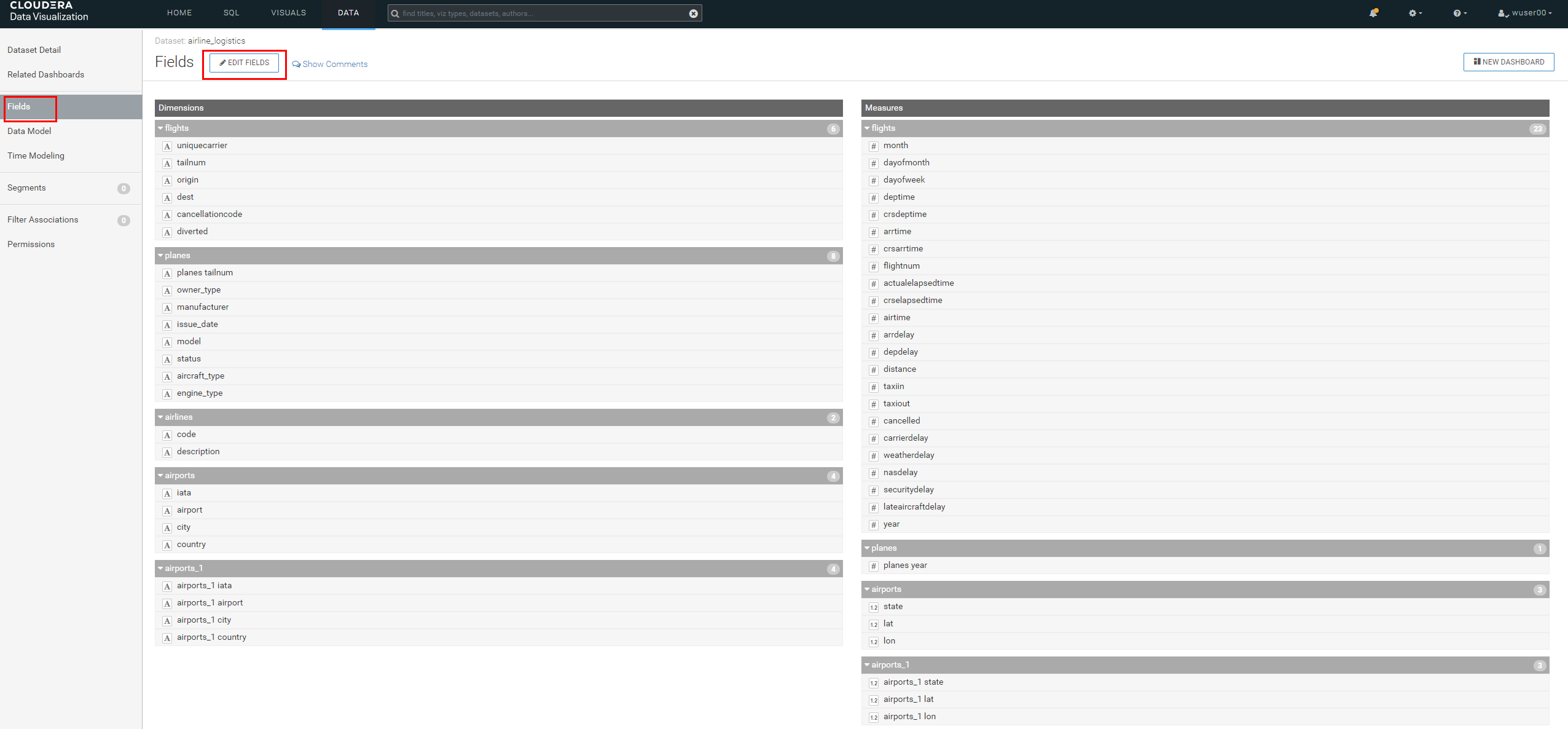Screen dimensions: 1568x729
Task: Click the notifications bell icon
Action: 1373,13
